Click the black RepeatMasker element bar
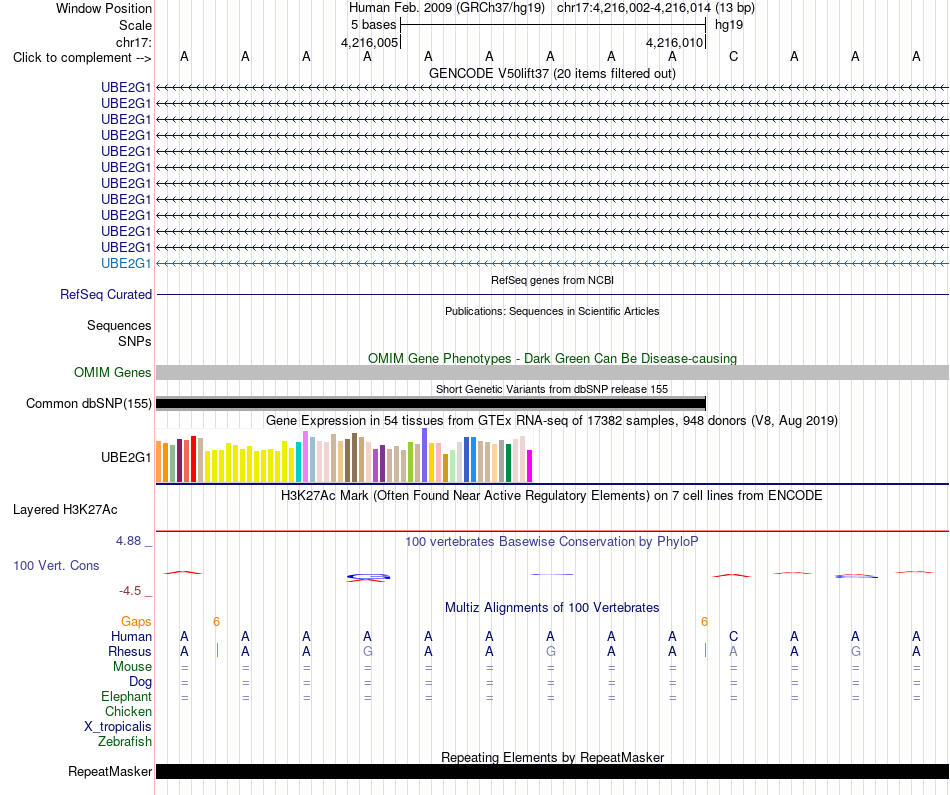 [552, 771]
